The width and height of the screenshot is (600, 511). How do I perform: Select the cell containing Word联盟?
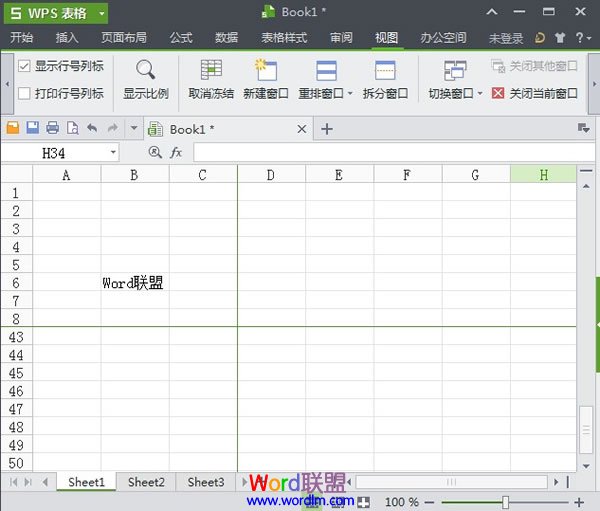pos(135,283)
